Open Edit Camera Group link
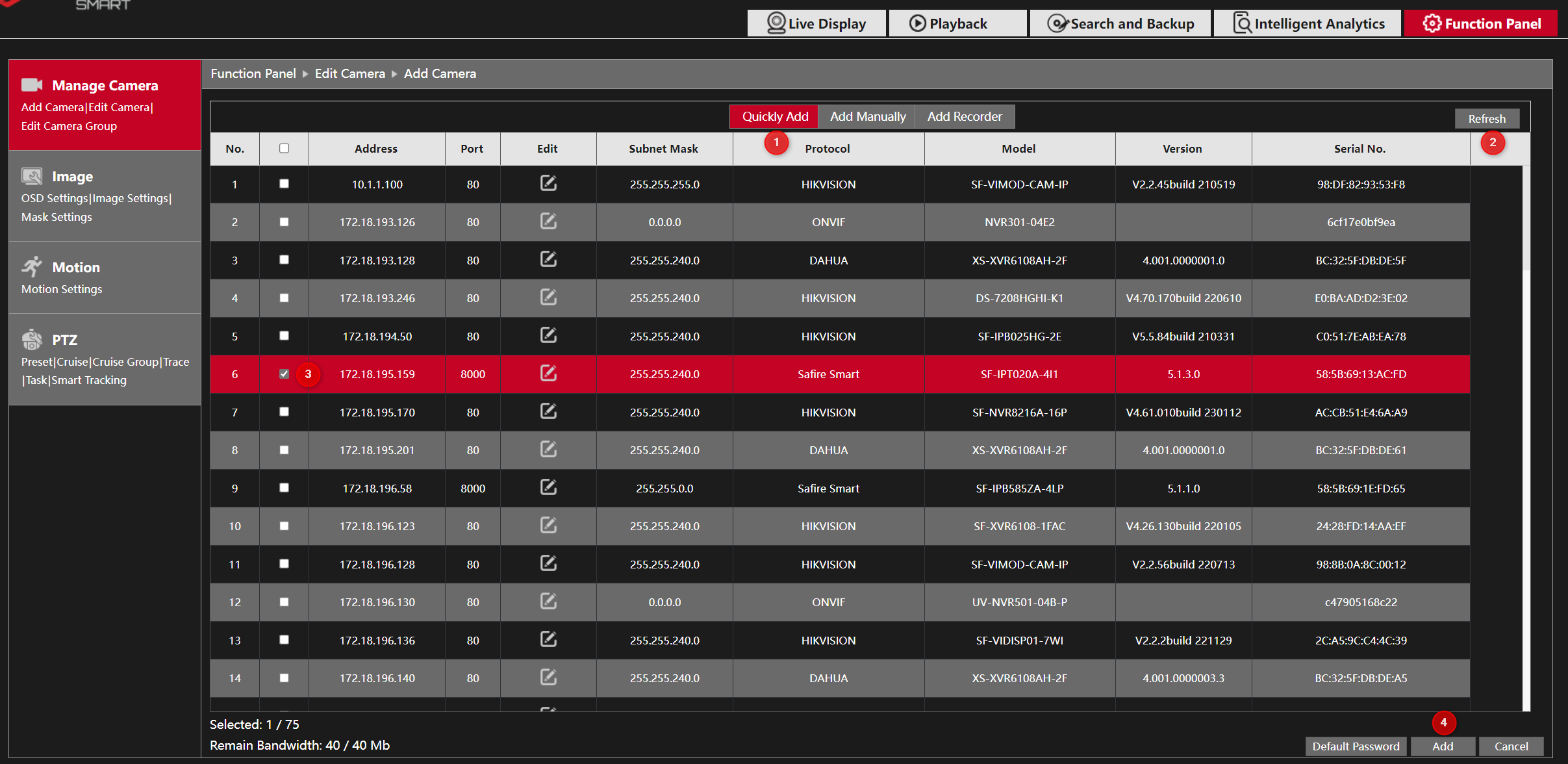The height and width of the screenshot is (764, 1568). (69, 126)
